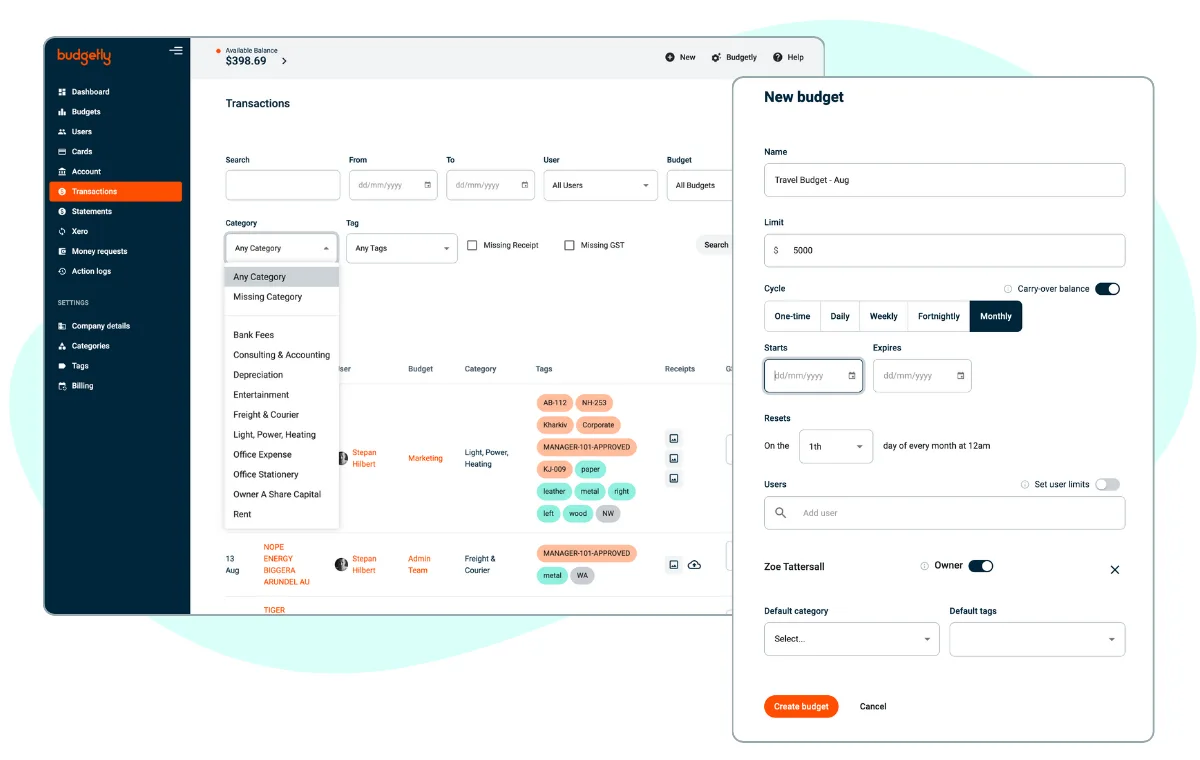Open the All Users filter dropdown

[x=600, y=185]
